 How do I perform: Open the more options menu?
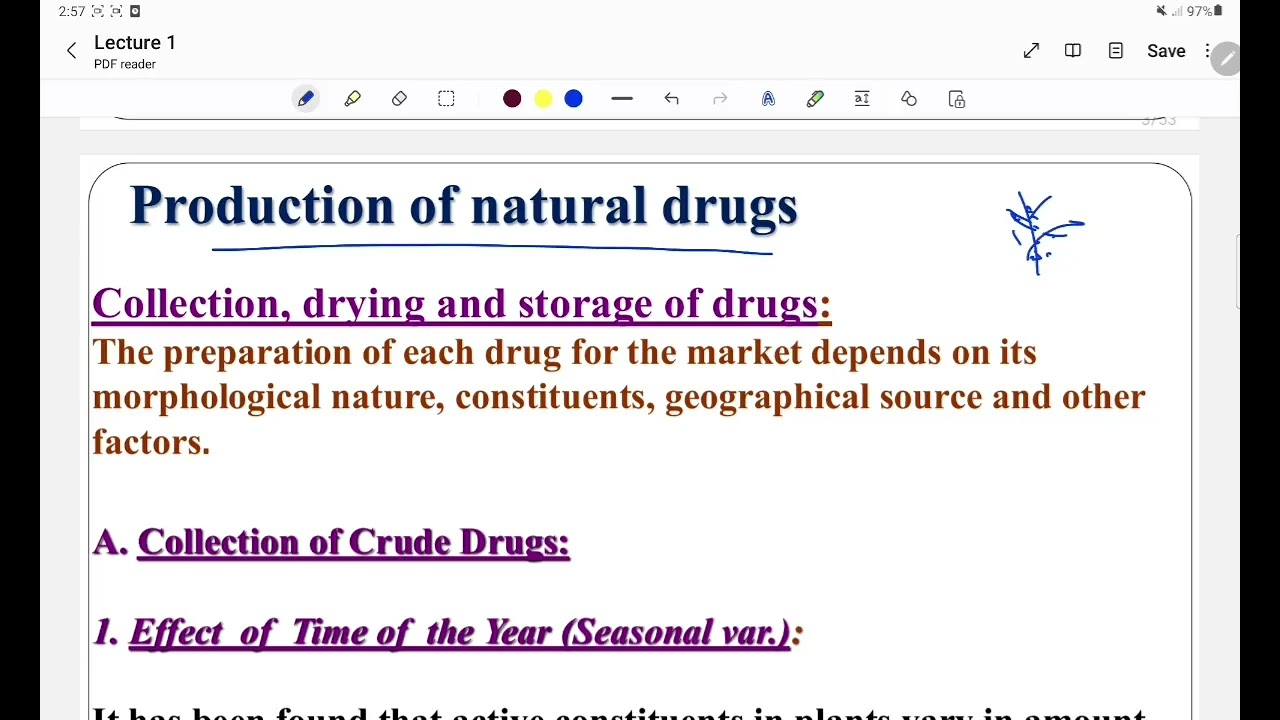tap(1208, 51)
